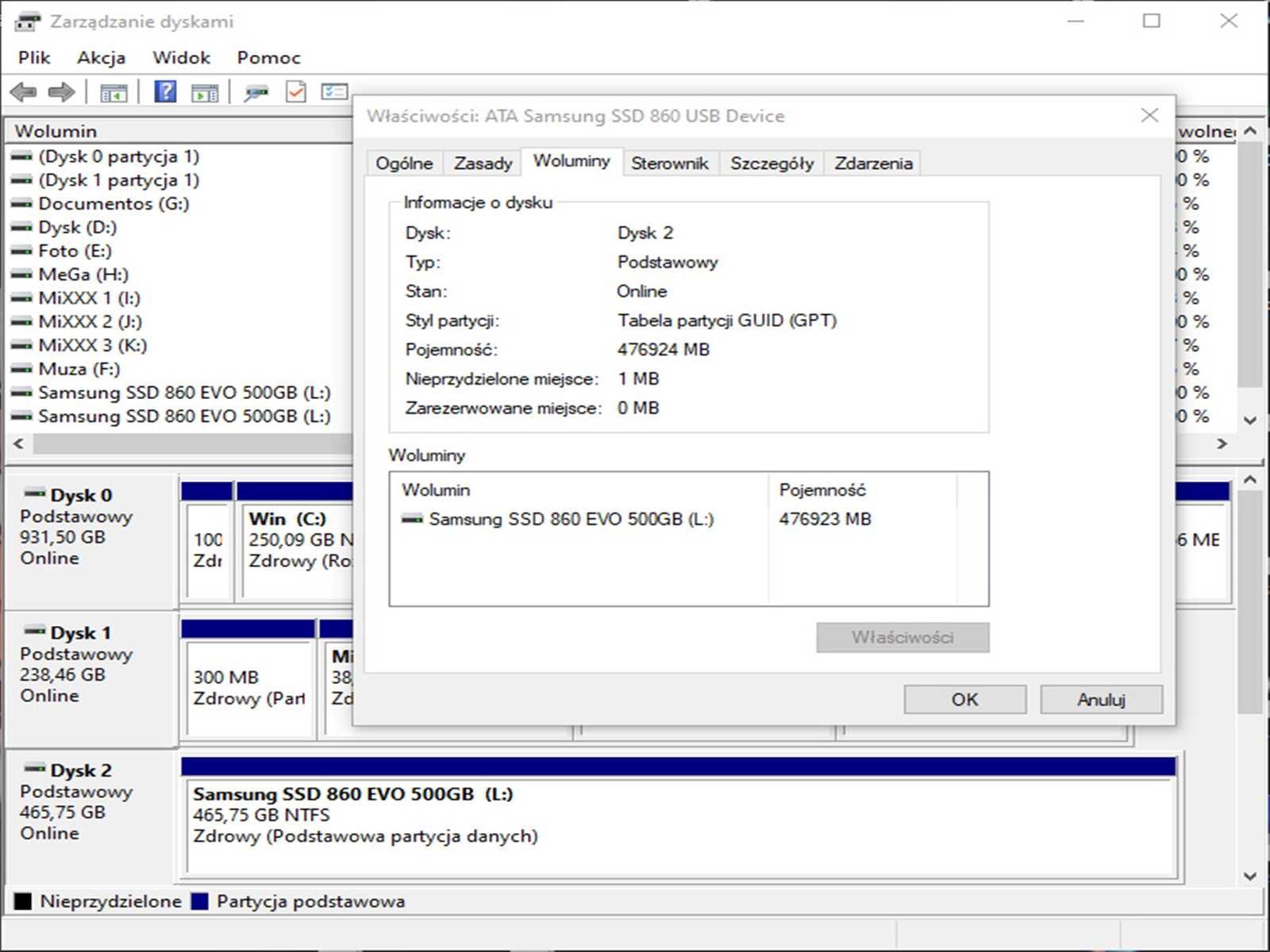Click the red checkmark document toolbar icon
Screen dimensions: 1270x952
[296, 92]
